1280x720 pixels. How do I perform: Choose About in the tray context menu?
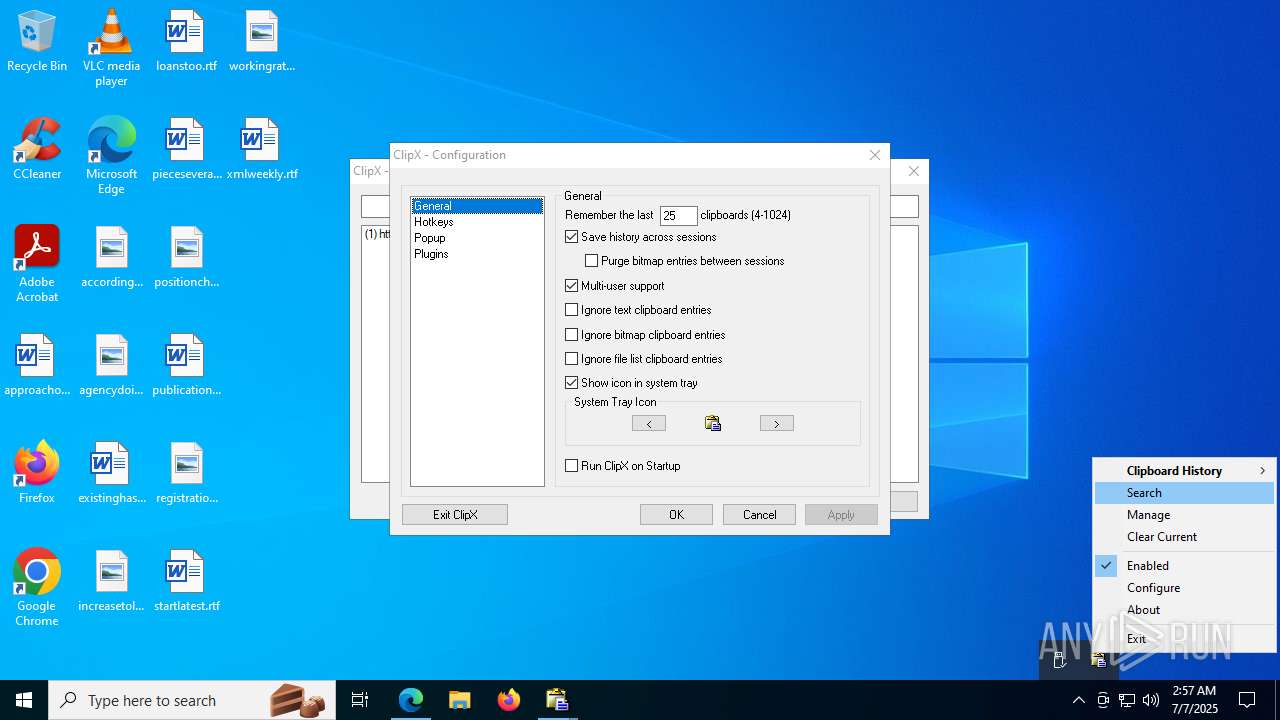point(1184,610)
